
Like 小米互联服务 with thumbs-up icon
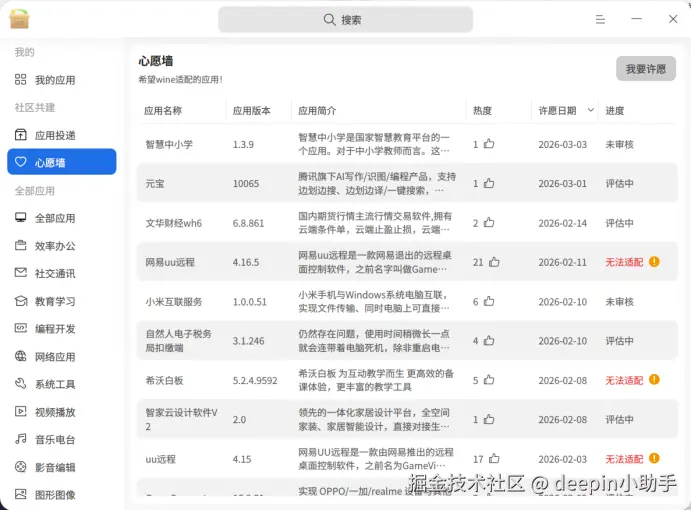(489, 301)
